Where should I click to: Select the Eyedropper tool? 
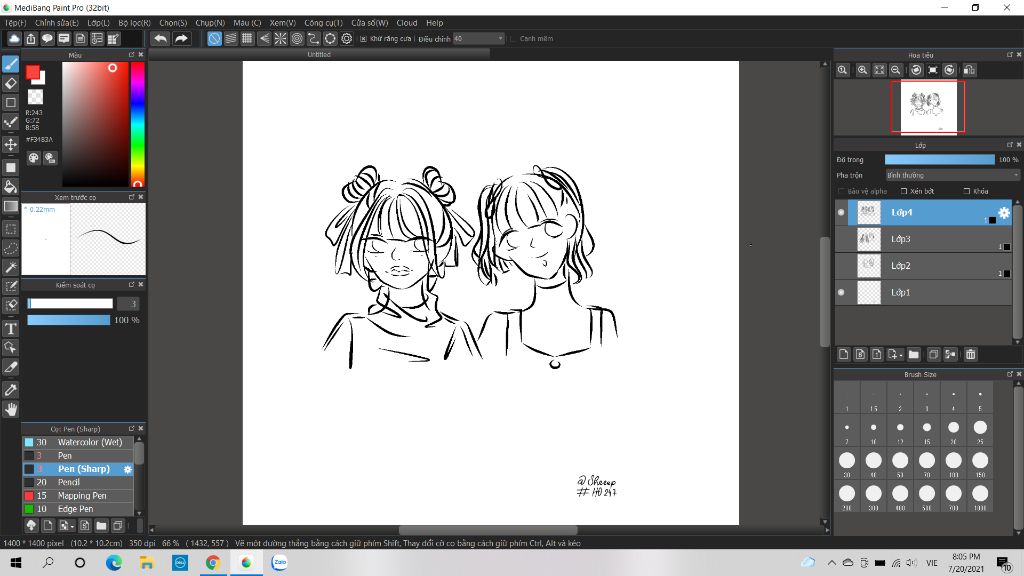click(10, 390)
